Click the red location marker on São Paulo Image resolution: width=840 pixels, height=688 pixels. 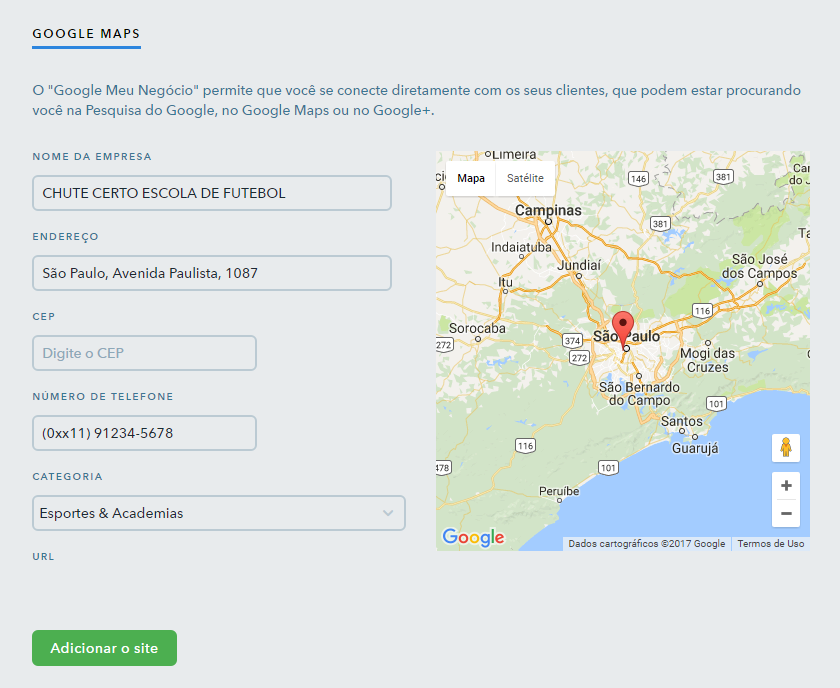coord(623,328)
